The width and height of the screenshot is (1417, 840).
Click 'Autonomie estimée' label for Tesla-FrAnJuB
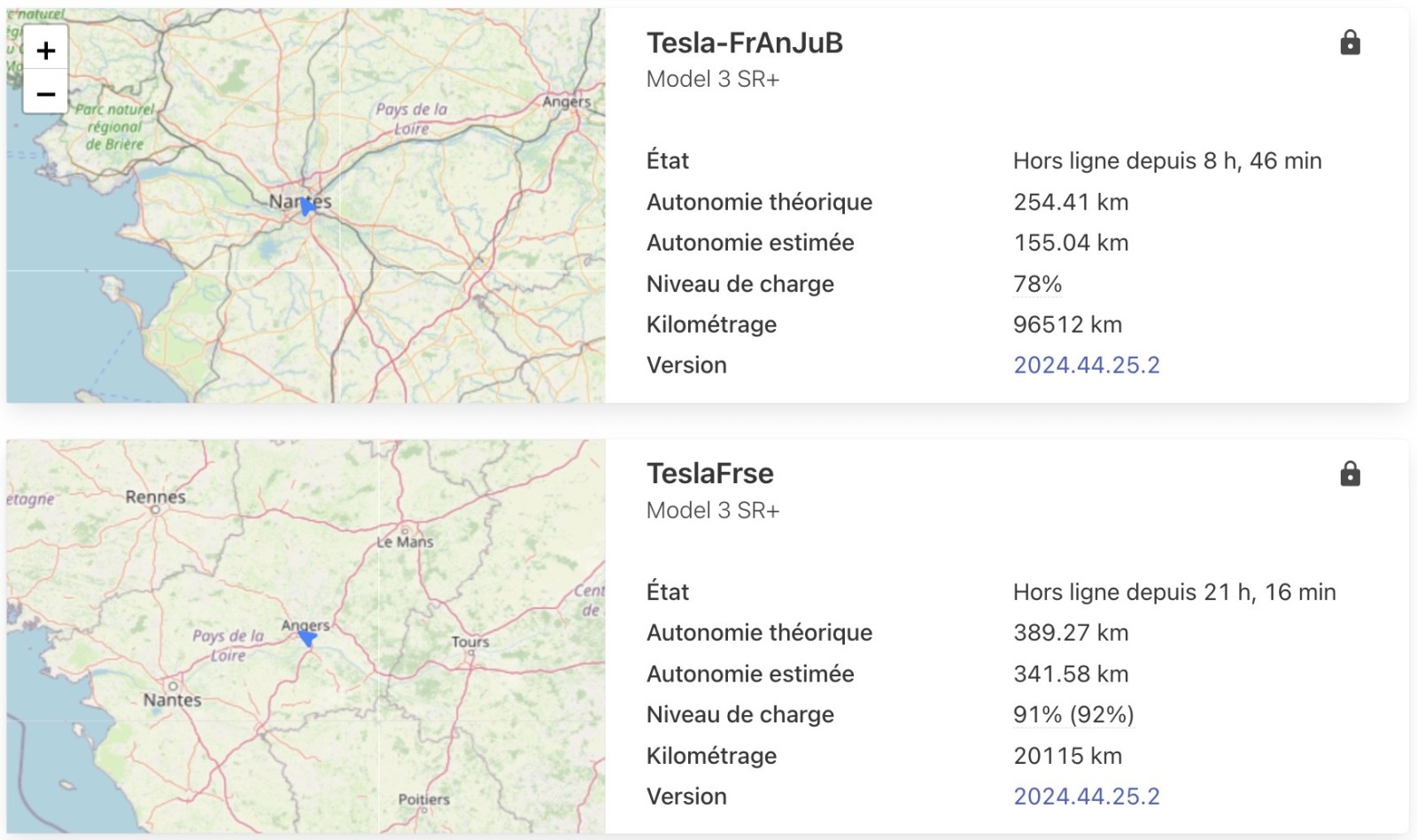click(750, 243)
